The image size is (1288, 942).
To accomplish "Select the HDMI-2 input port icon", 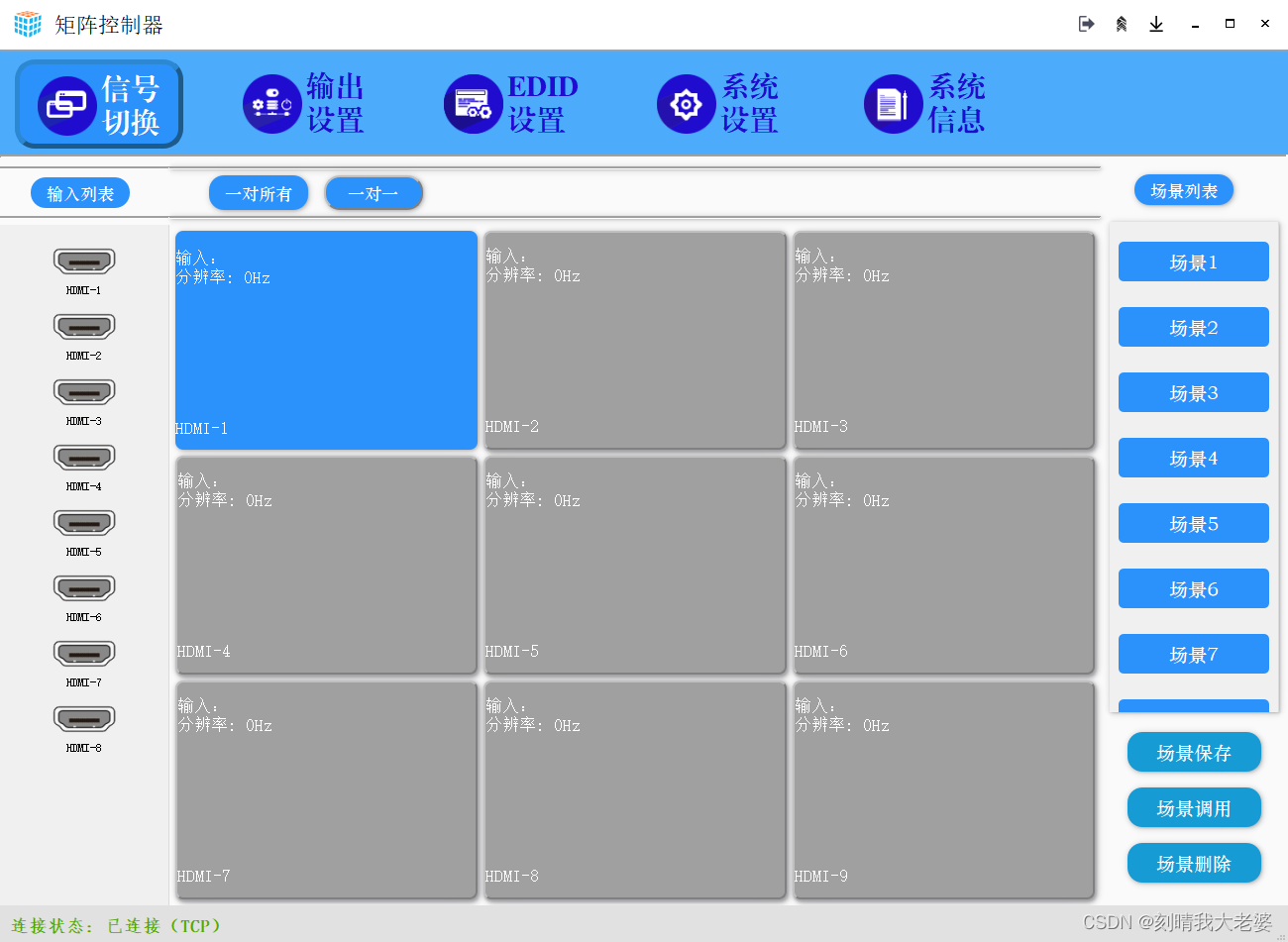I will (x=84, y=327).
